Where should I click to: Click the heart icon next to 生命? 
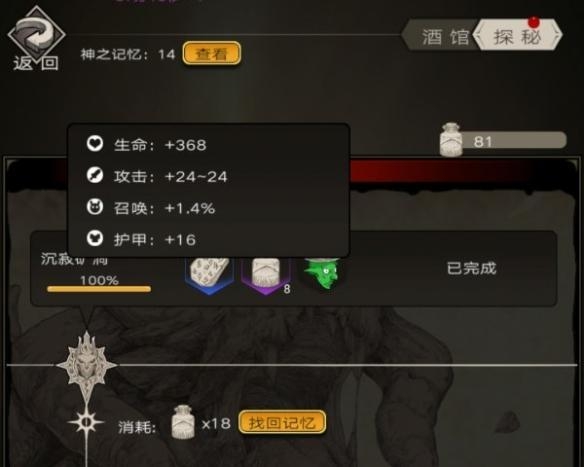coord(95,143)
